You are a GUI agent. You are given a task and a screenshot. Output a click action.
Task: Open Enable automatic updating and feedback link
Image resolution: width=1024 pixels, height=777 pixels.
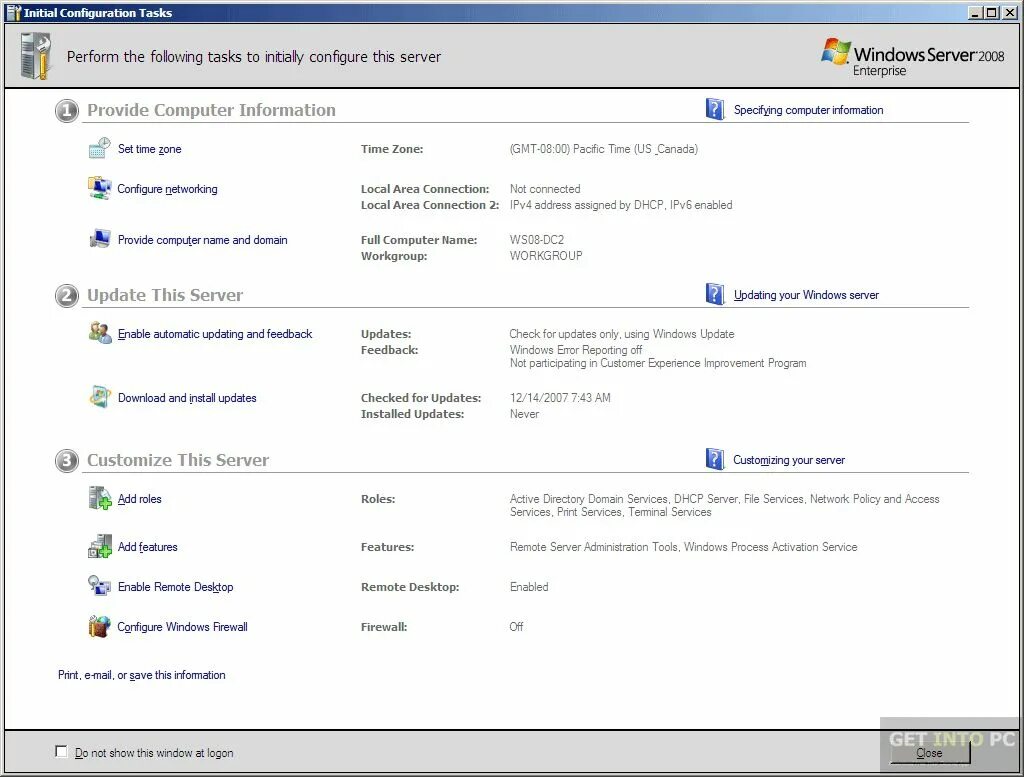[x=215, y=334]
